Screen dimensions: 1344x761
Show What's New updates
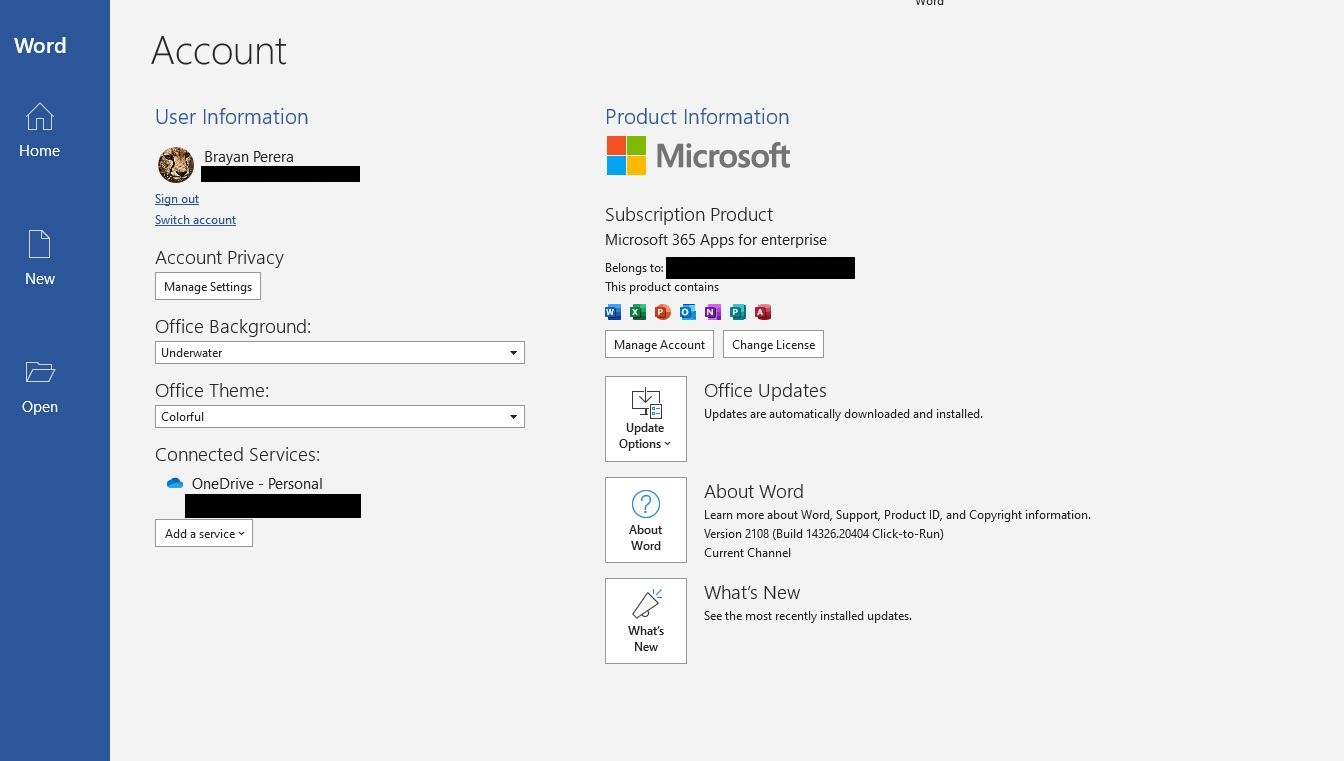(646, 621)
